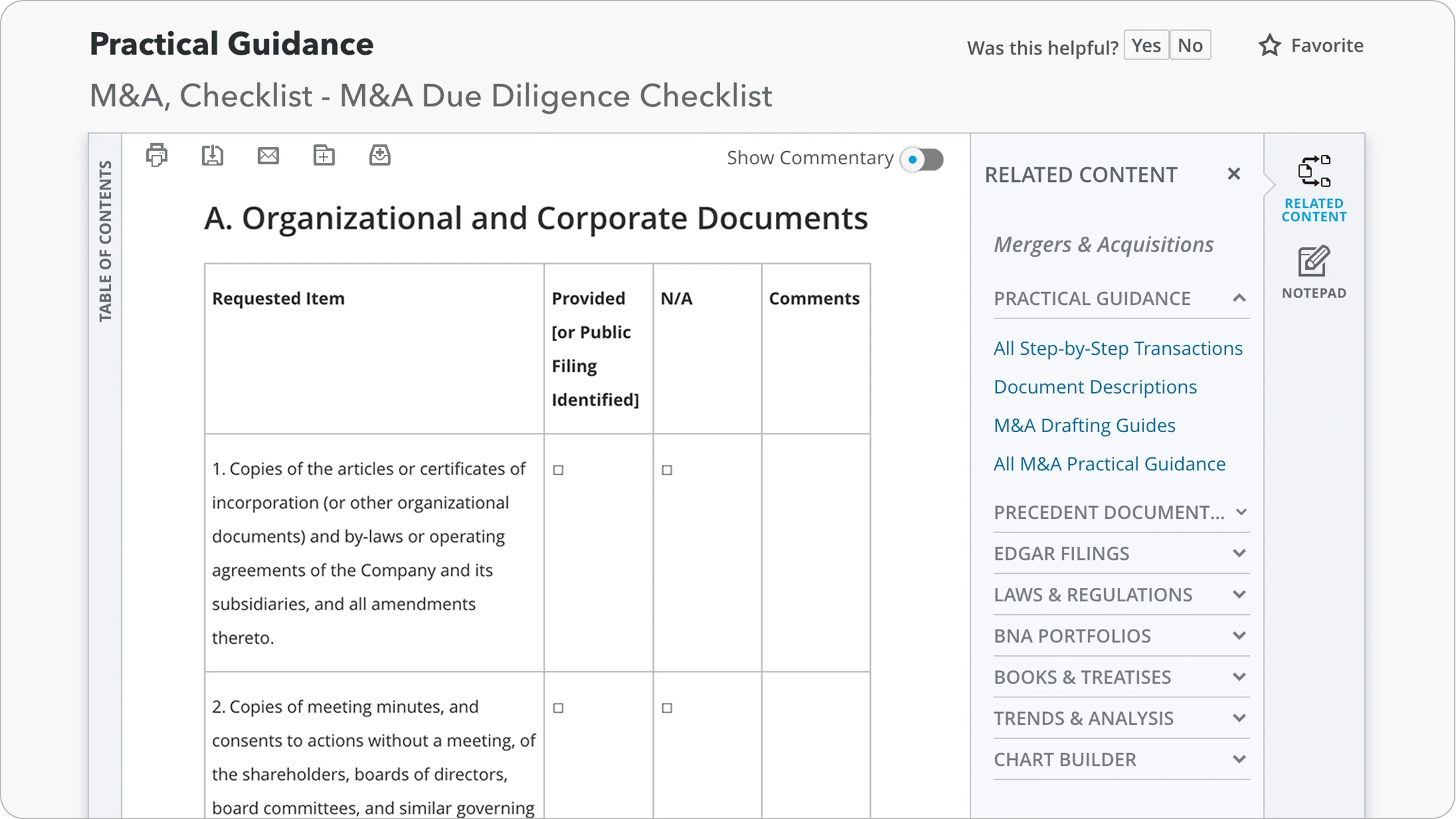Close the Related Content panel
This screenshot has width=1456, height=819.
coord(1235,173)
